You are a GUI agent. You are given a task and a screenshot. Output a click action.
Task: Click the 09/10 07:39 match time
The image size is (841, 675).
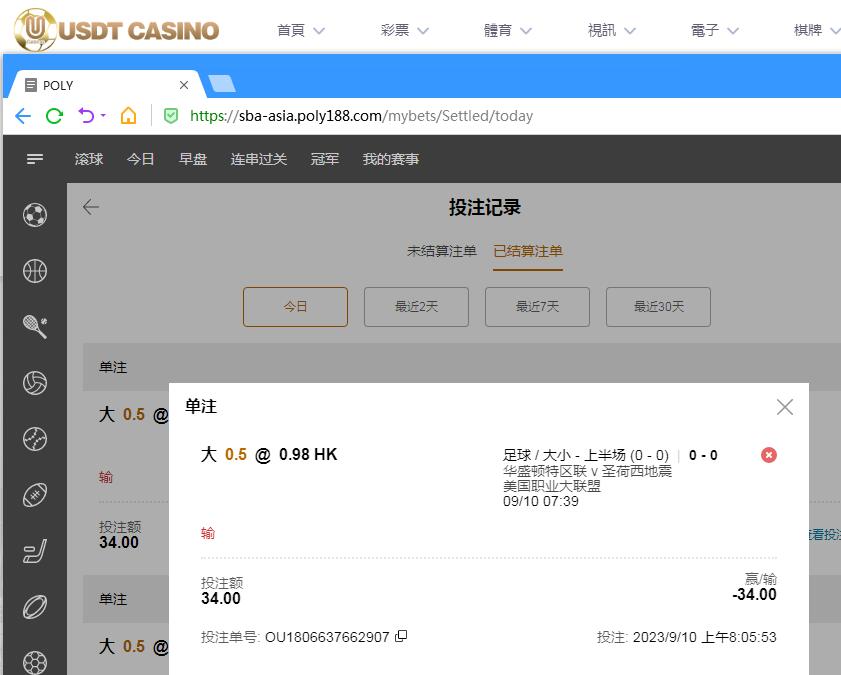pos(541,501)
